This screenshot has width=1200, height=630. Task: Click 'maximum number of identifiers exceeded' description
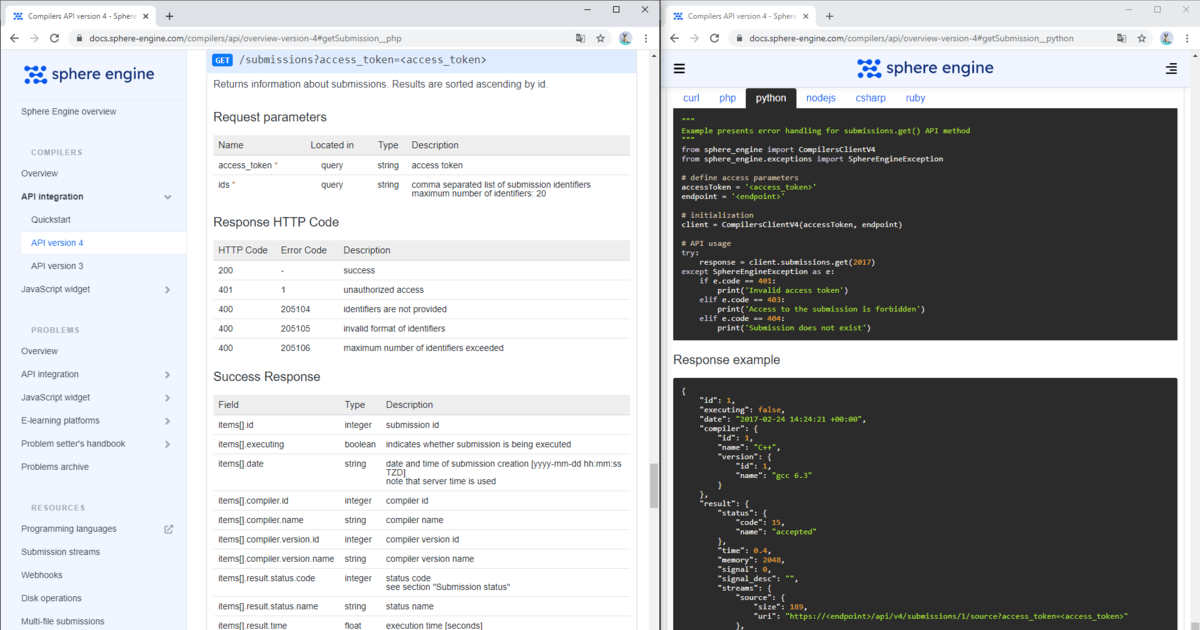[x=423, y=348]
